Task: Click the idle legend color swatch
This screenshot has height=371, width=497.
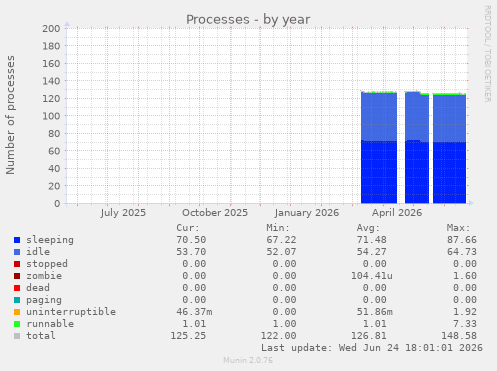Action: point(17,252)
